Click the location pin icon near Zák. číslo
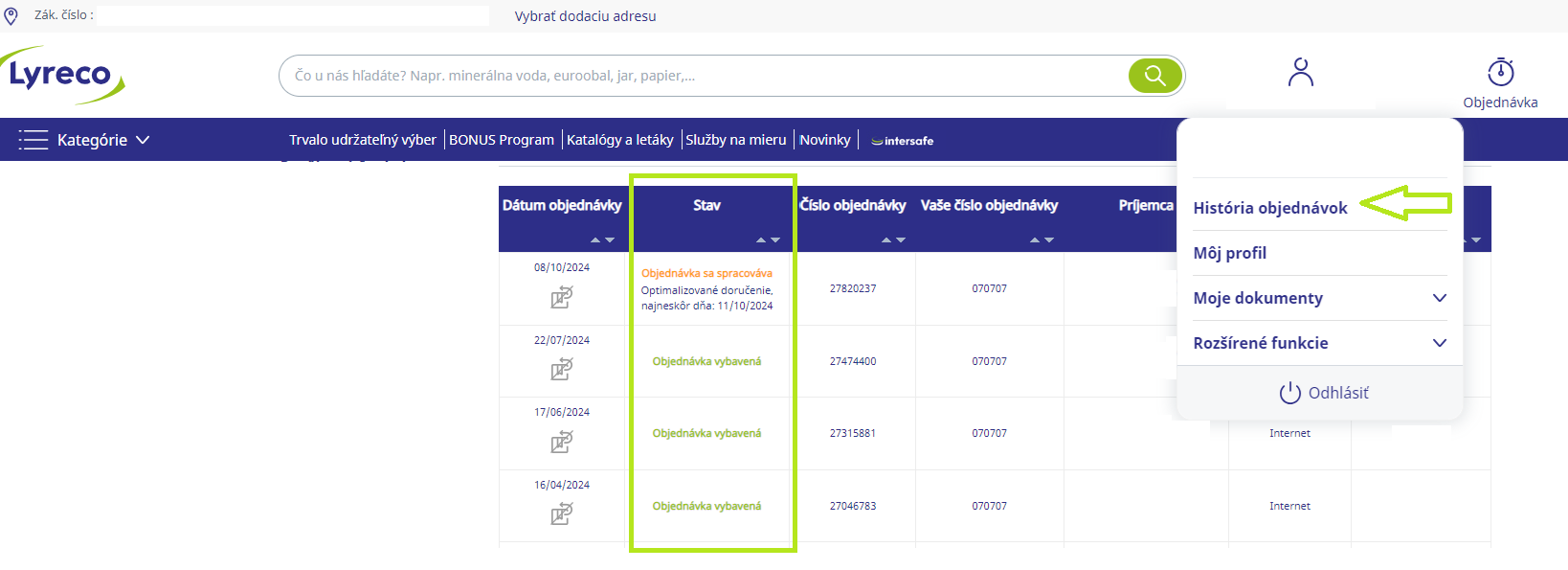This screenshot has width=1568, height=570. [x=11, y=16]
